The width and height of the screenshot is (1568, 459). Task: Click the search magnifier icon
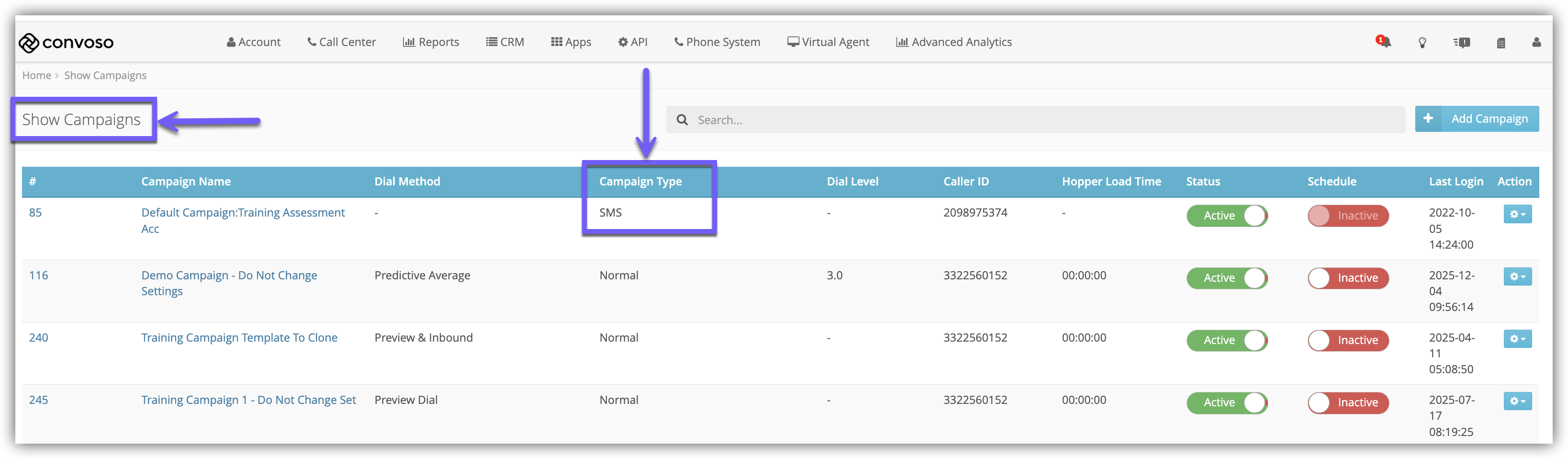tap(683, 120)
